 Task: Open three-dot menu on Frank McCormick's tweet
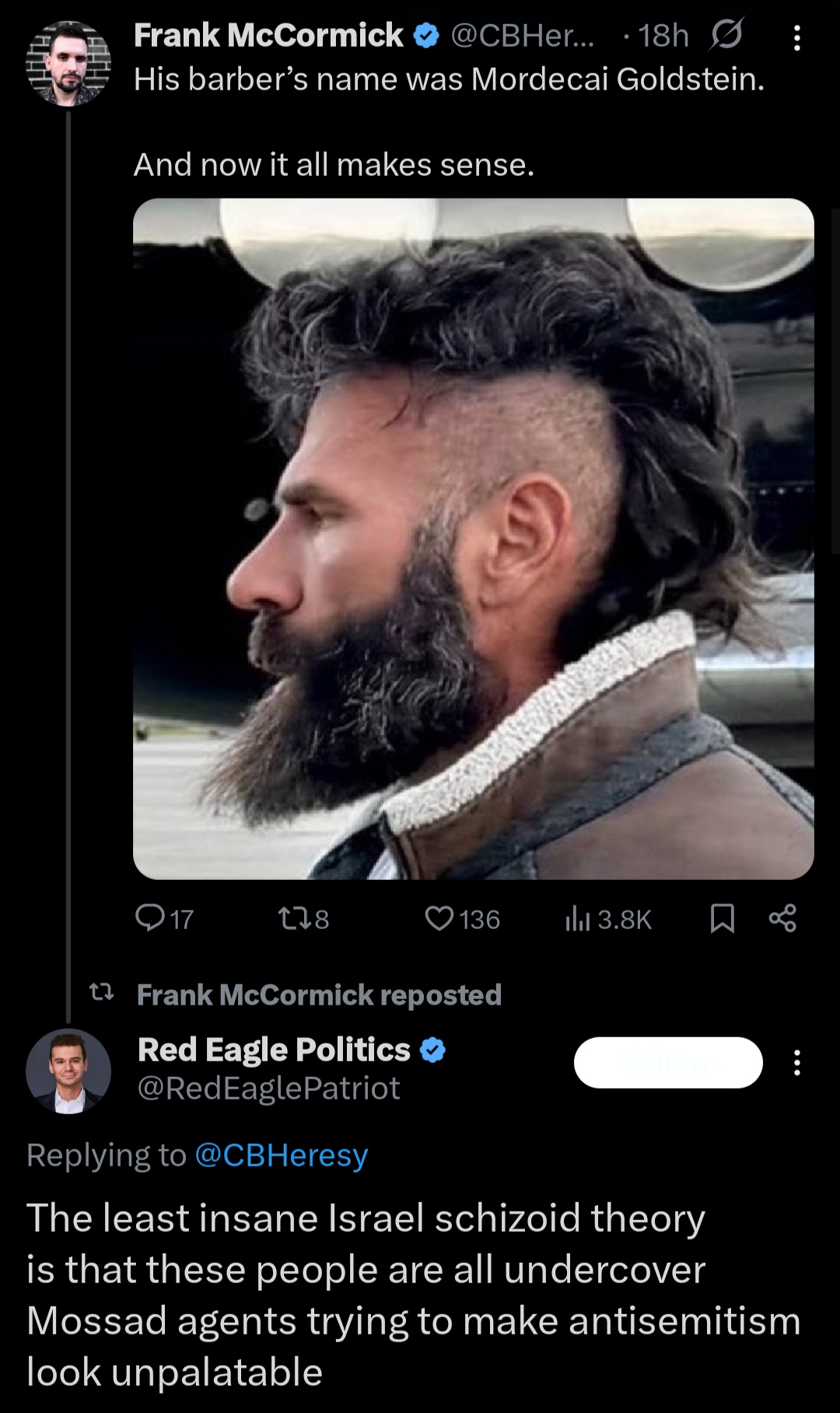tap(796, 37)
